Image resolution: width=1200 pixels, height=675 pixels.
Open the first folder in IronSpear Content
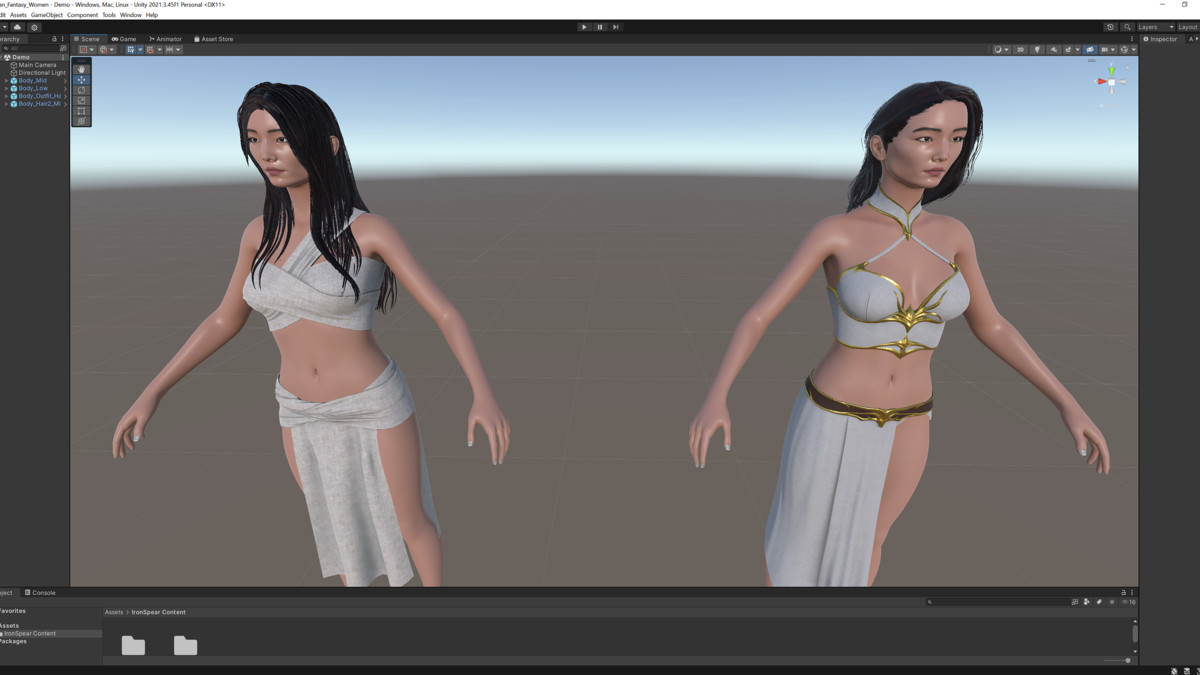click(133, 645)
